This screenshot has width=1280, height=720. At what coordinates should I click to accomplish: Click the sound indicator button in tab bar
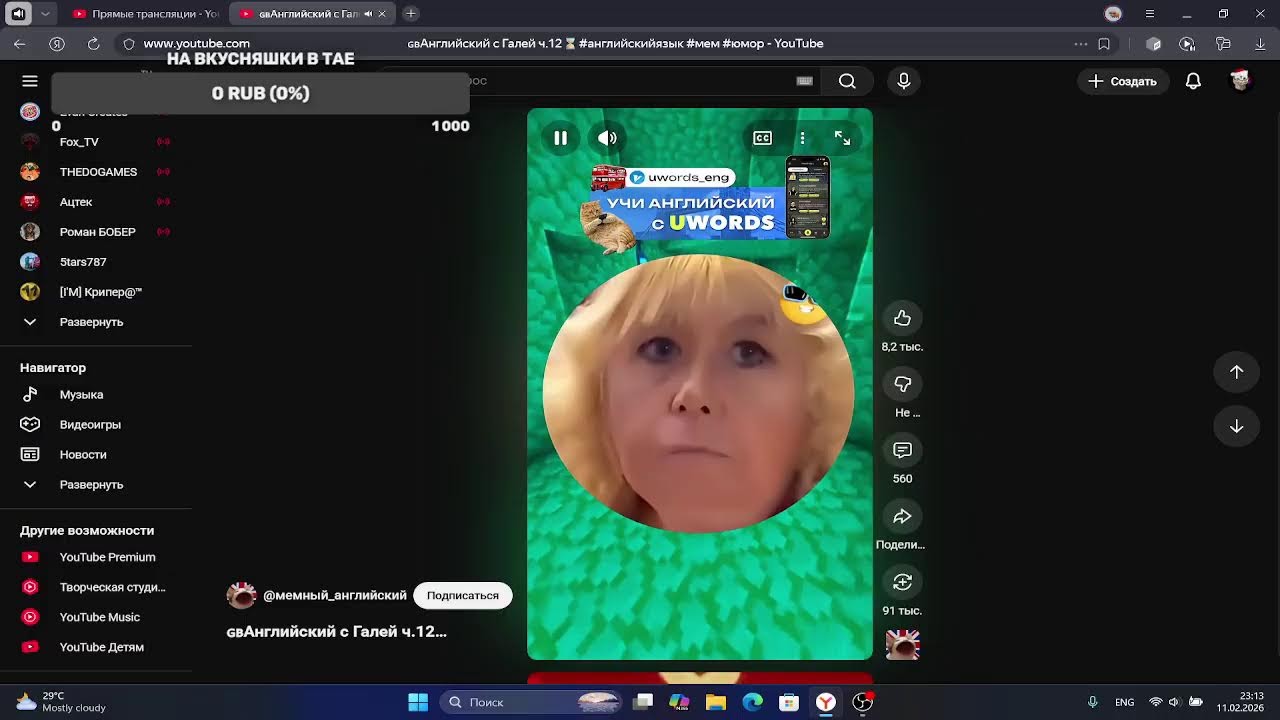pyautogui.click(x=18, y=14)
